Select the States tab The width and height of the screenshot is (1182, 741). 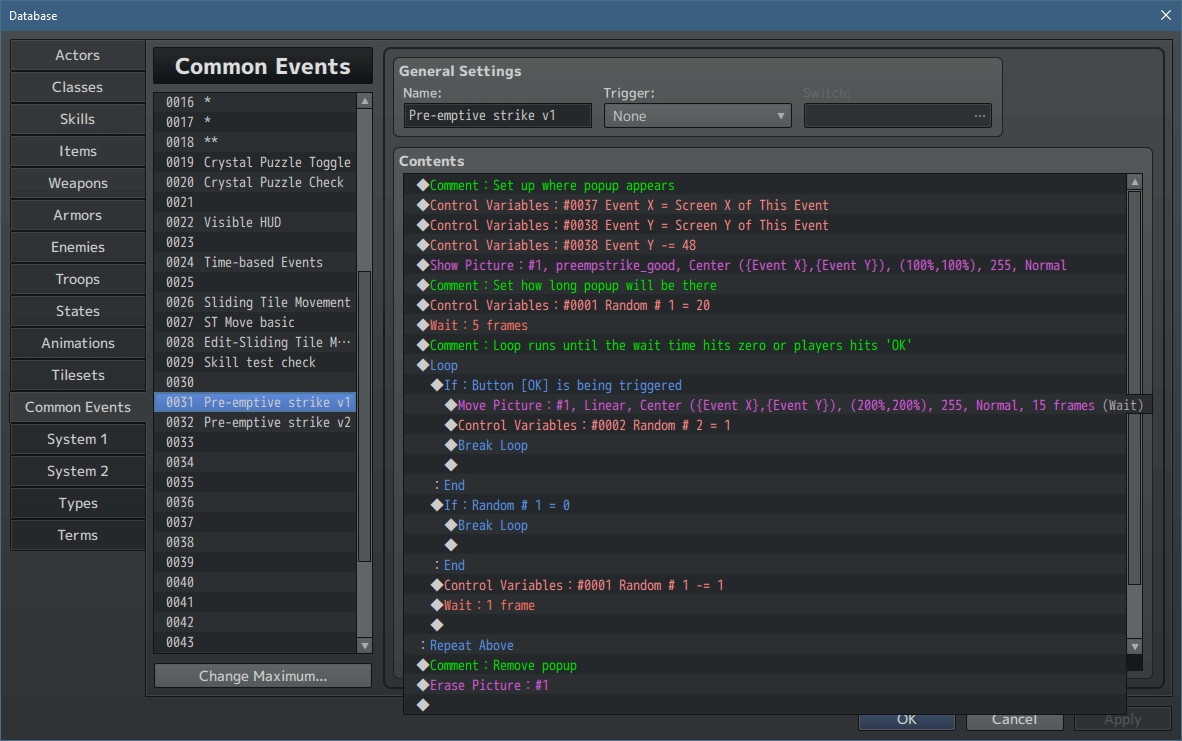(78, 311)
